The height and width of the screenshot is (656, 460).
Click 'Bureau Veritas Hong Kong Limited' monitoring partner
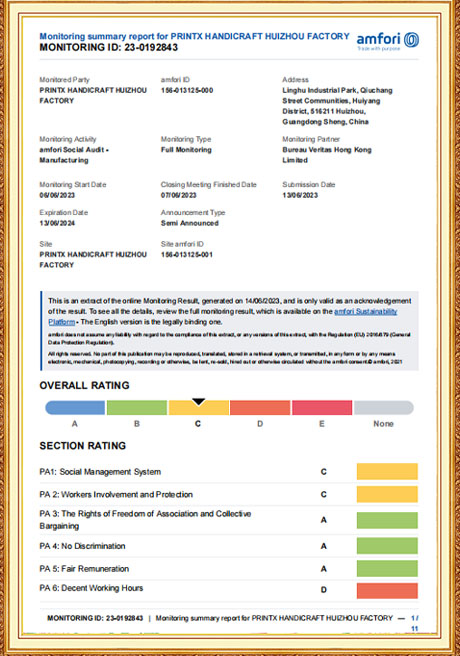coord(327,155)
